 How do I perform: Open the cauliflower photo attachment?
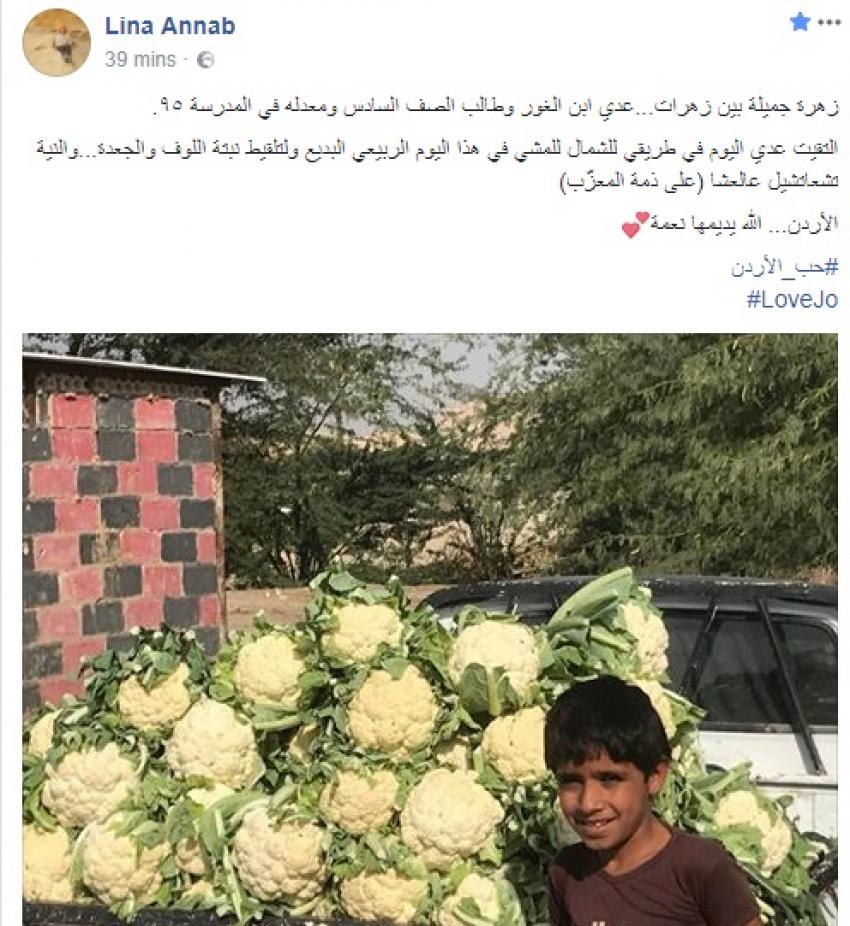coord(430,630)
